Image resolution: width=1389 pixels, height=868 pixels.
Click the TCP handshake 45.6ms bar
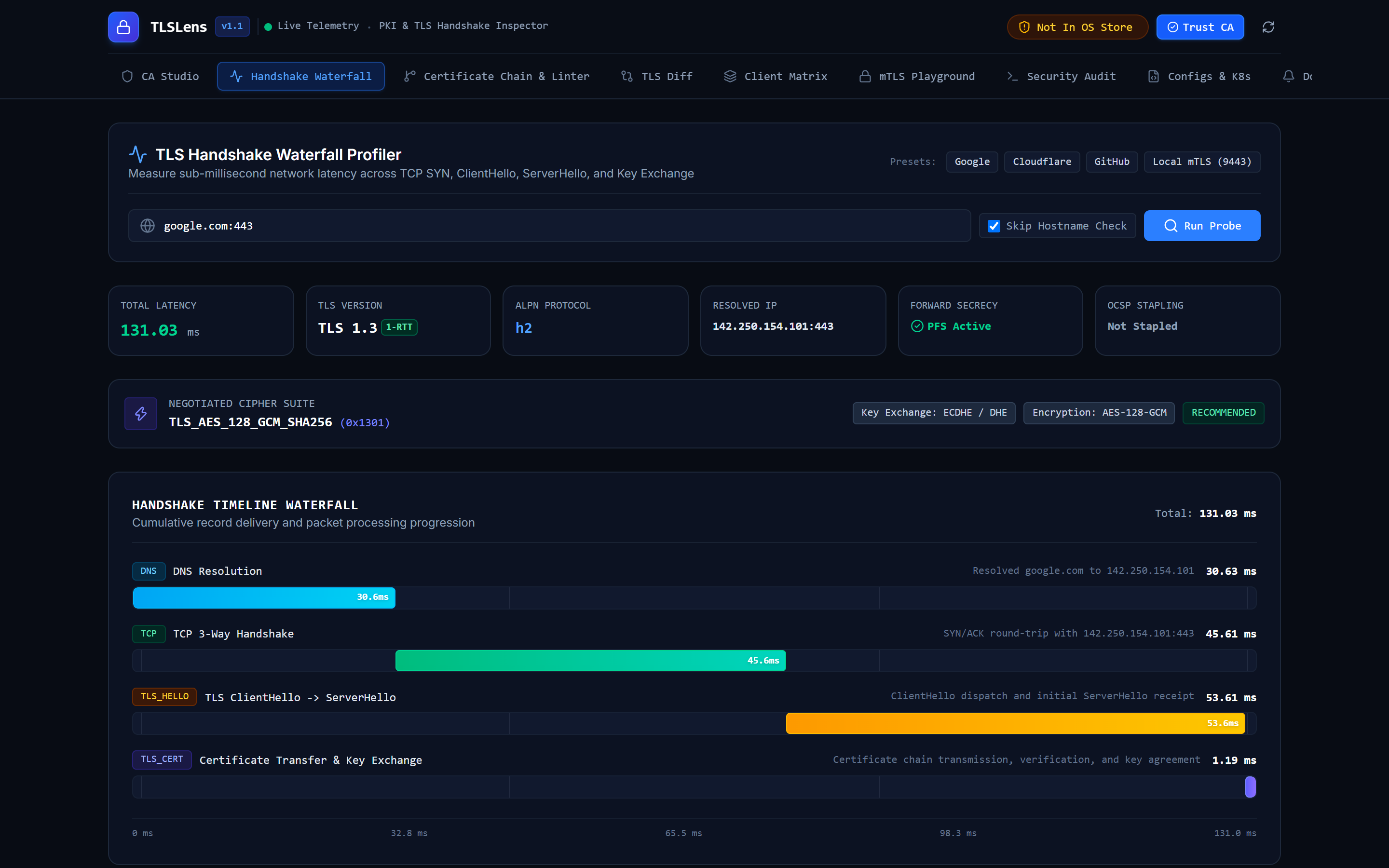point(591,661)
